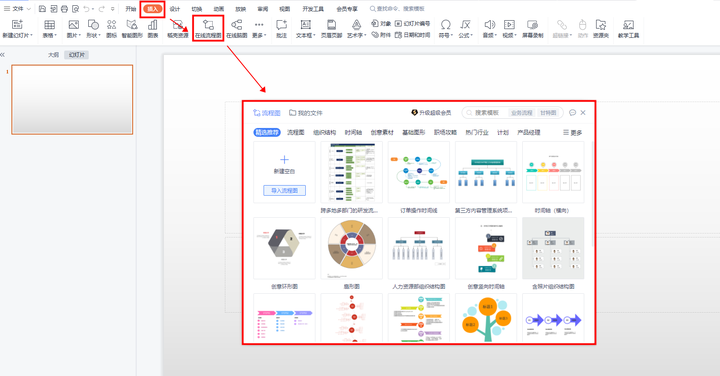Click the 图标 (Icons) library button
This screenshot has height=376, width=720.
pyautogui.click(x=112, y=28)
